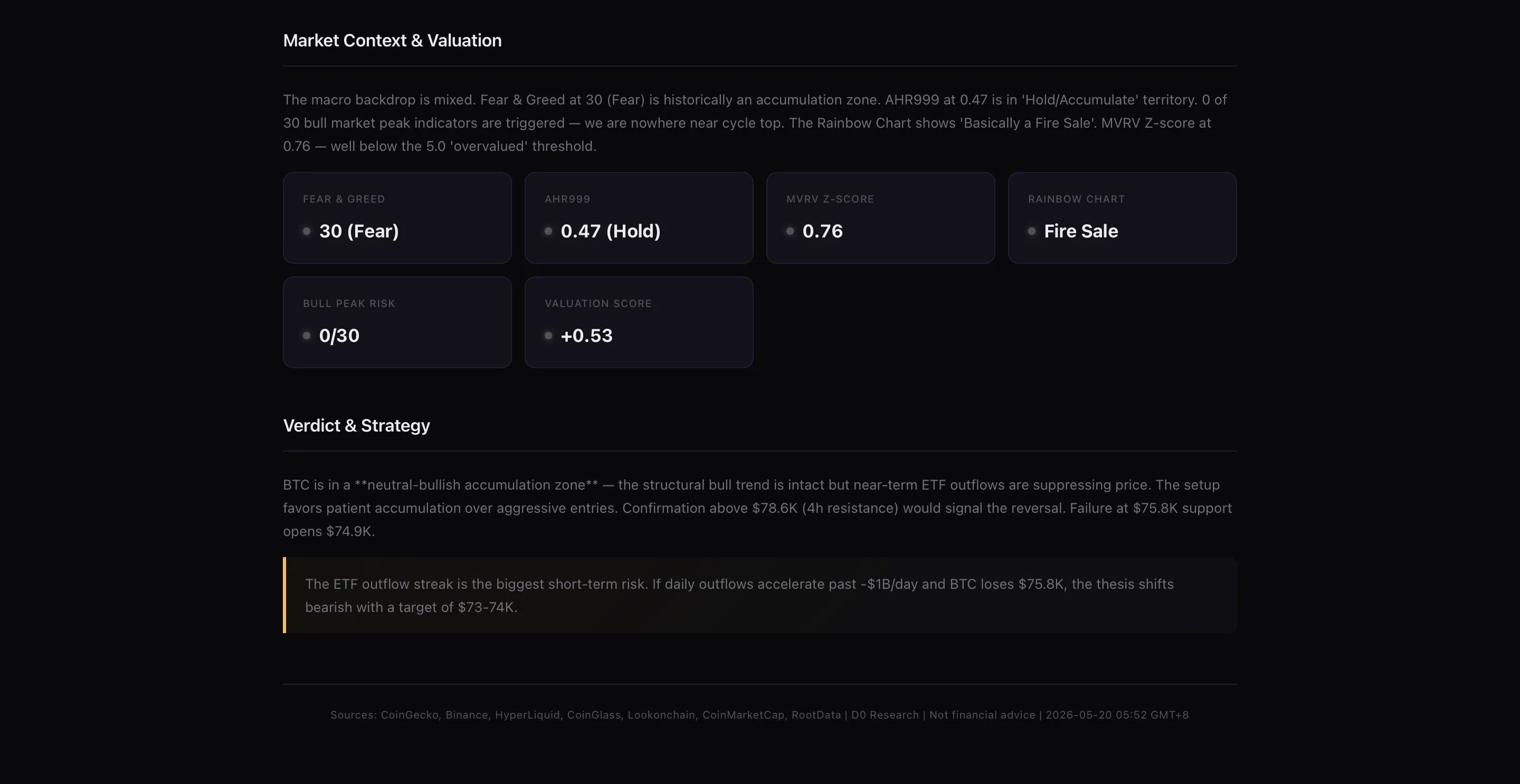Click the Bull Peak Risk status dot
1520x784 pixels.
(x=306, y=336)
